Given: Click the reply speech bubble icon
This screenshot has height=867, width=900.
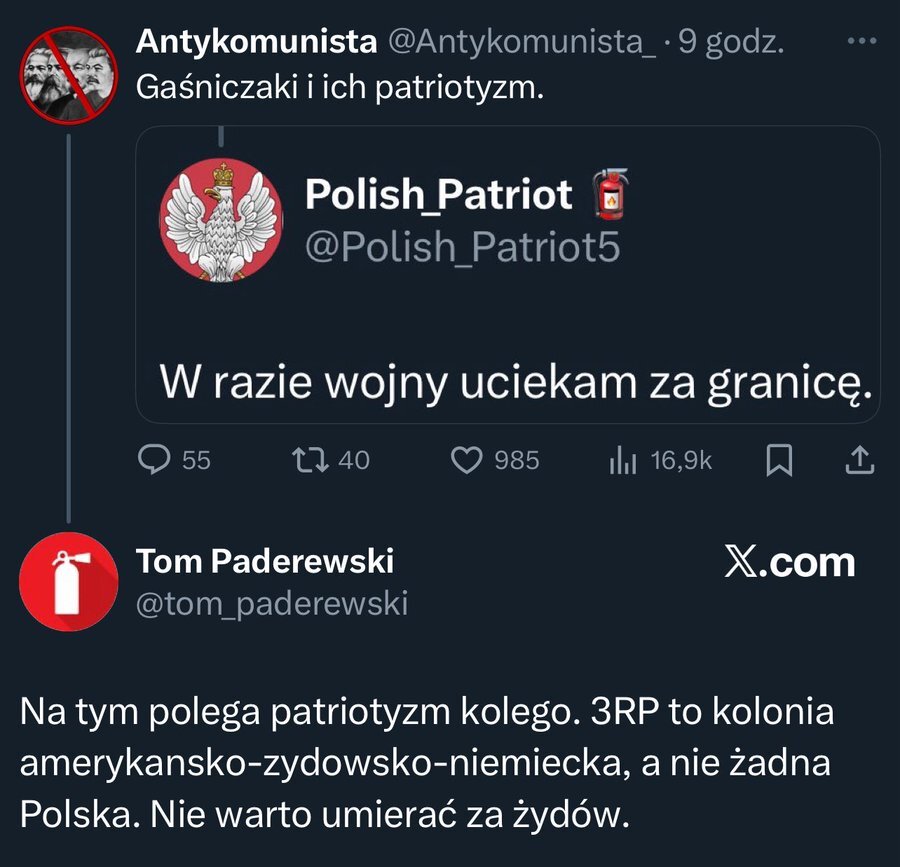Looking at the screenshot, I should [x=152, y=459].
